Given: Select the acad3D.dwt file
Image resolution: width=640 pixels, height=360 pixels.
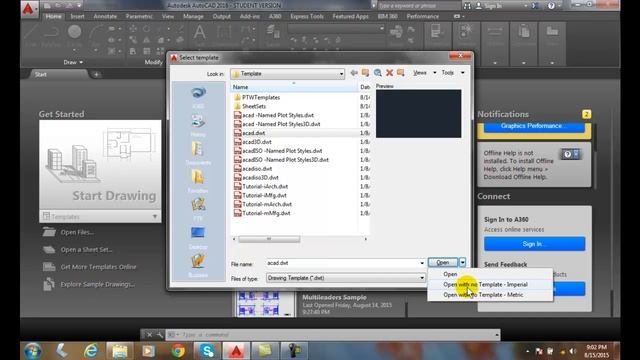Looking at the screenshot, I should point(257,142).
